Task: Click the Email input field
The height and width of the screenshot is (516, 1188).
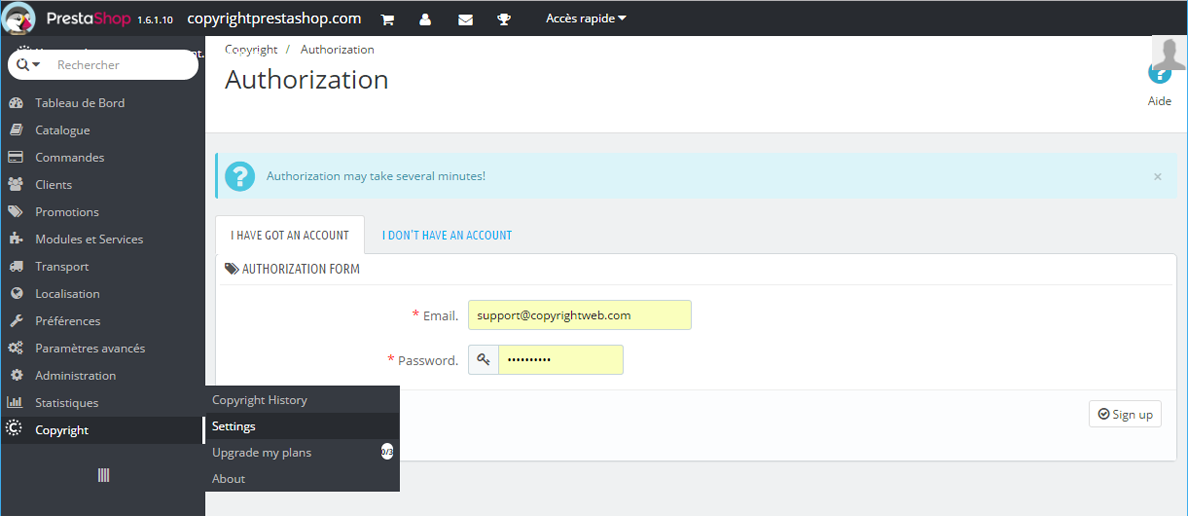Action: coord(580,315)
